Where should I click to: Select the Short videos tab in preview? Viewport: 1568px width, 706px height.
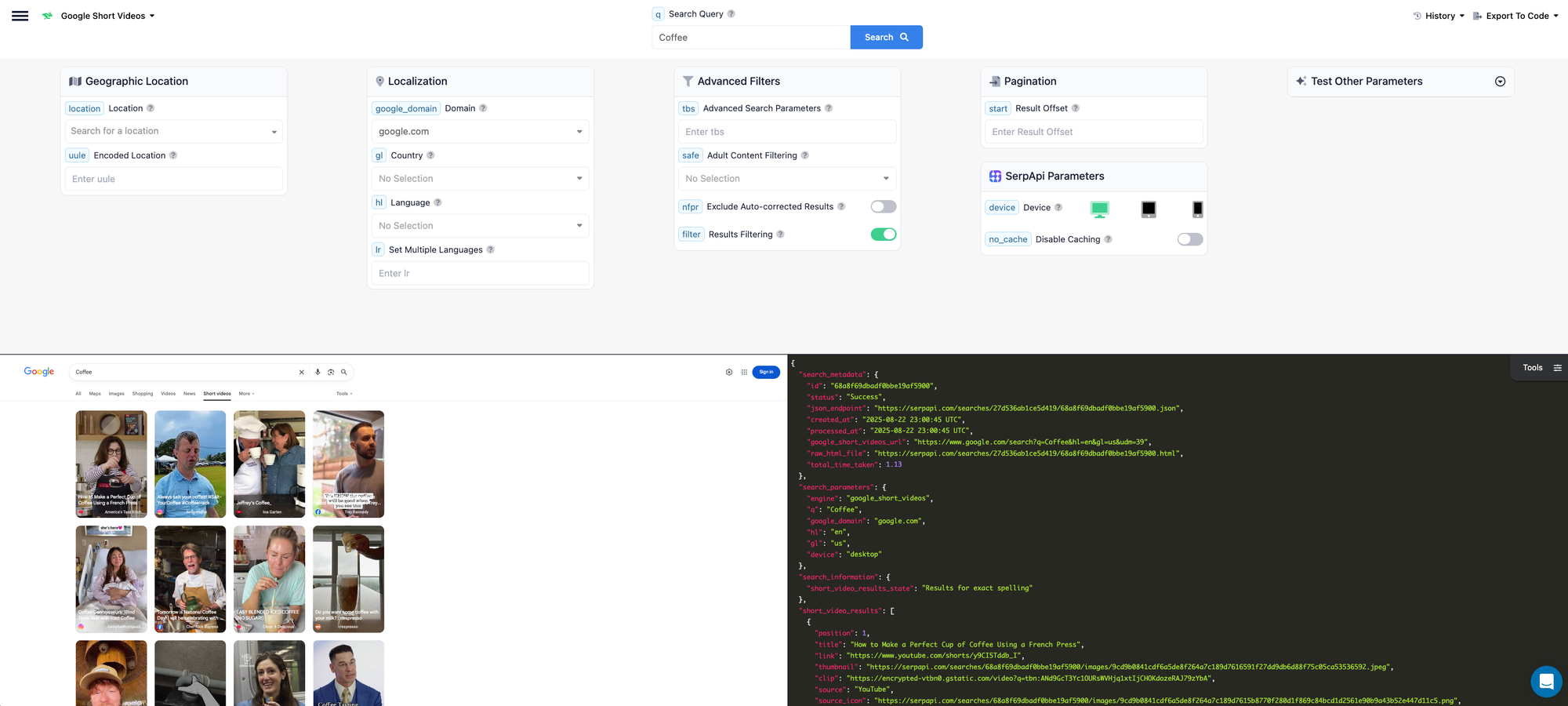217,394
